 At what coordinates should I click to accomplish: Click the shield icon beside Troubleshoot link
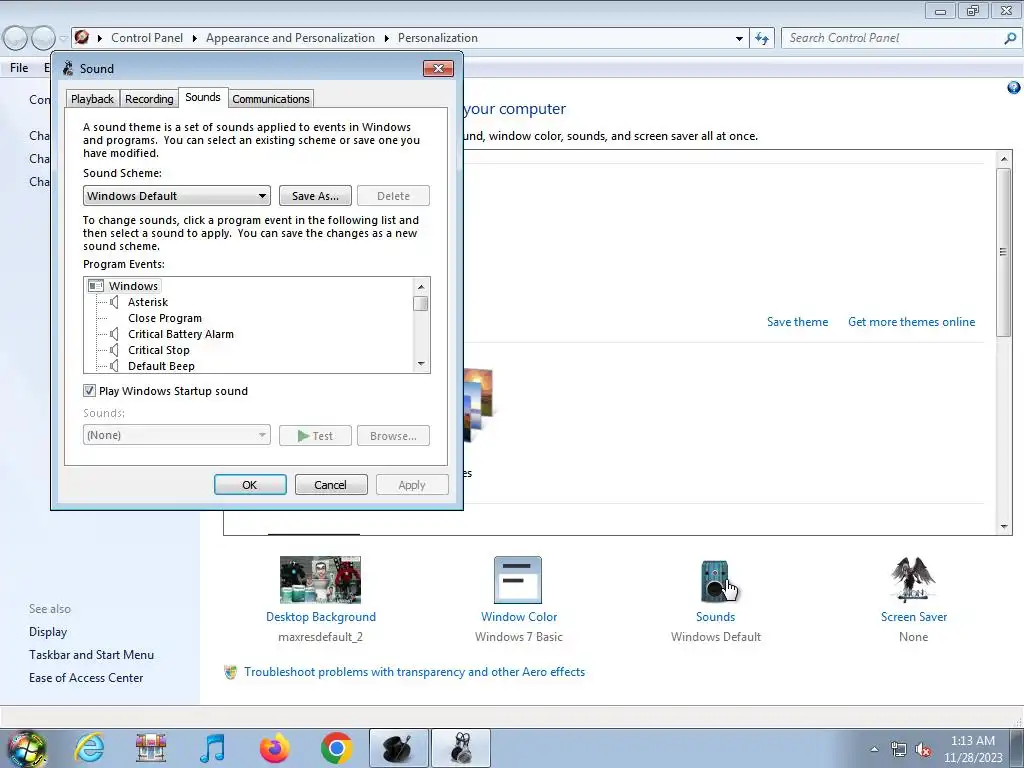click(x=231, y=672)
